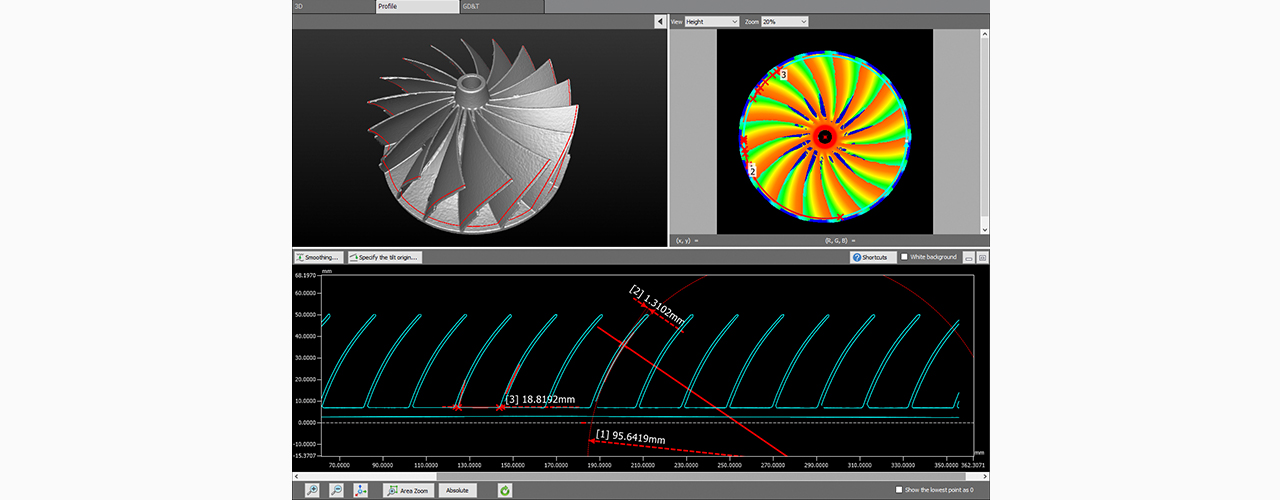
Task: Select the Profile tab
Action: (416, 6)
